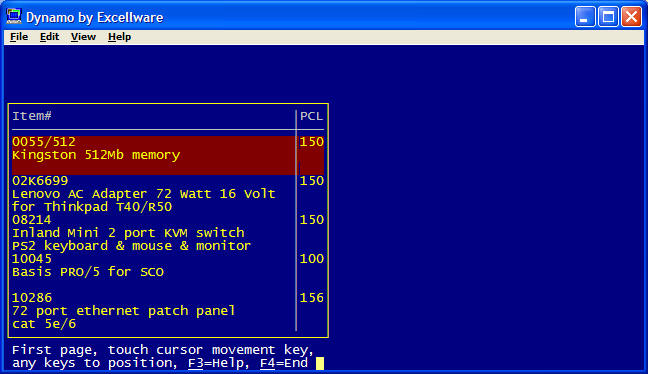Viewport: 648px width, 374px height.
Task: Click the yellow input cursor block
Action: (320, 363)
